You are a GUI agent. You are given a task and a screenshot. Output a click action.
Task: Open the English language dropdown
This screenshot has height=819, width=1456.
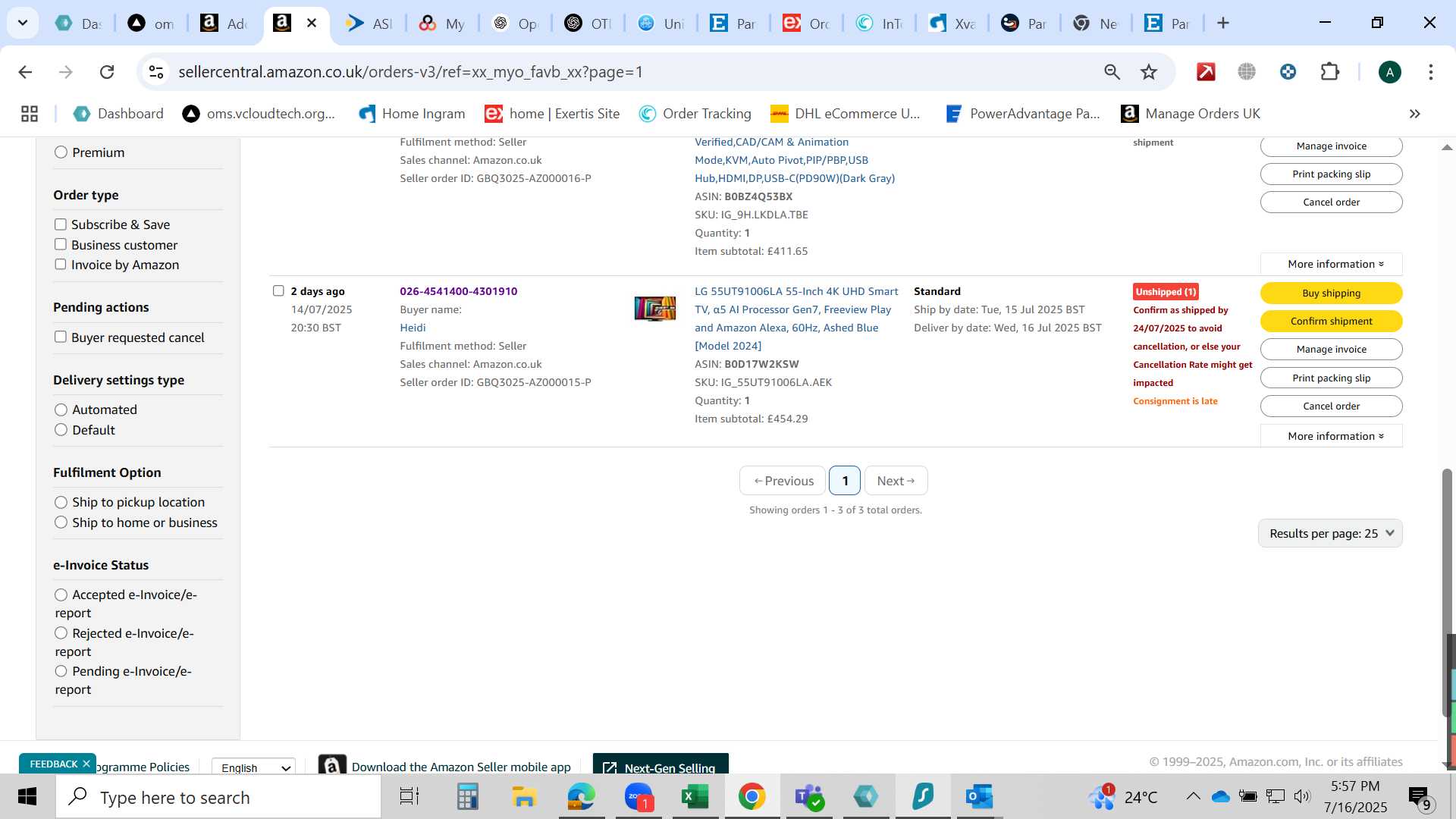[x=253, y=767]
